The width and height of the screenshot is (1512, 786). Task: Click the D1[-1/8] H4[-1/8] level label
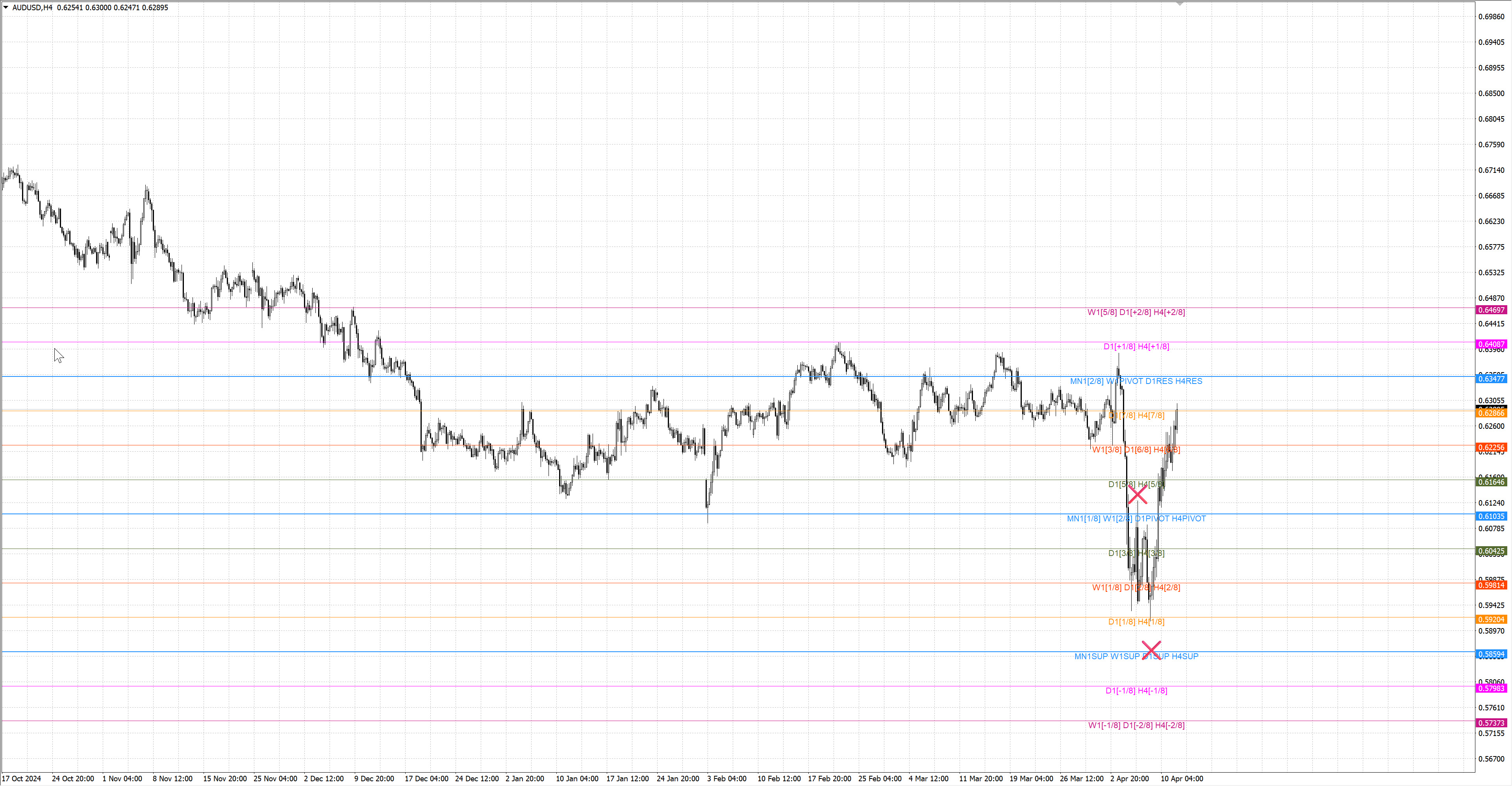tap(1136, 690)
